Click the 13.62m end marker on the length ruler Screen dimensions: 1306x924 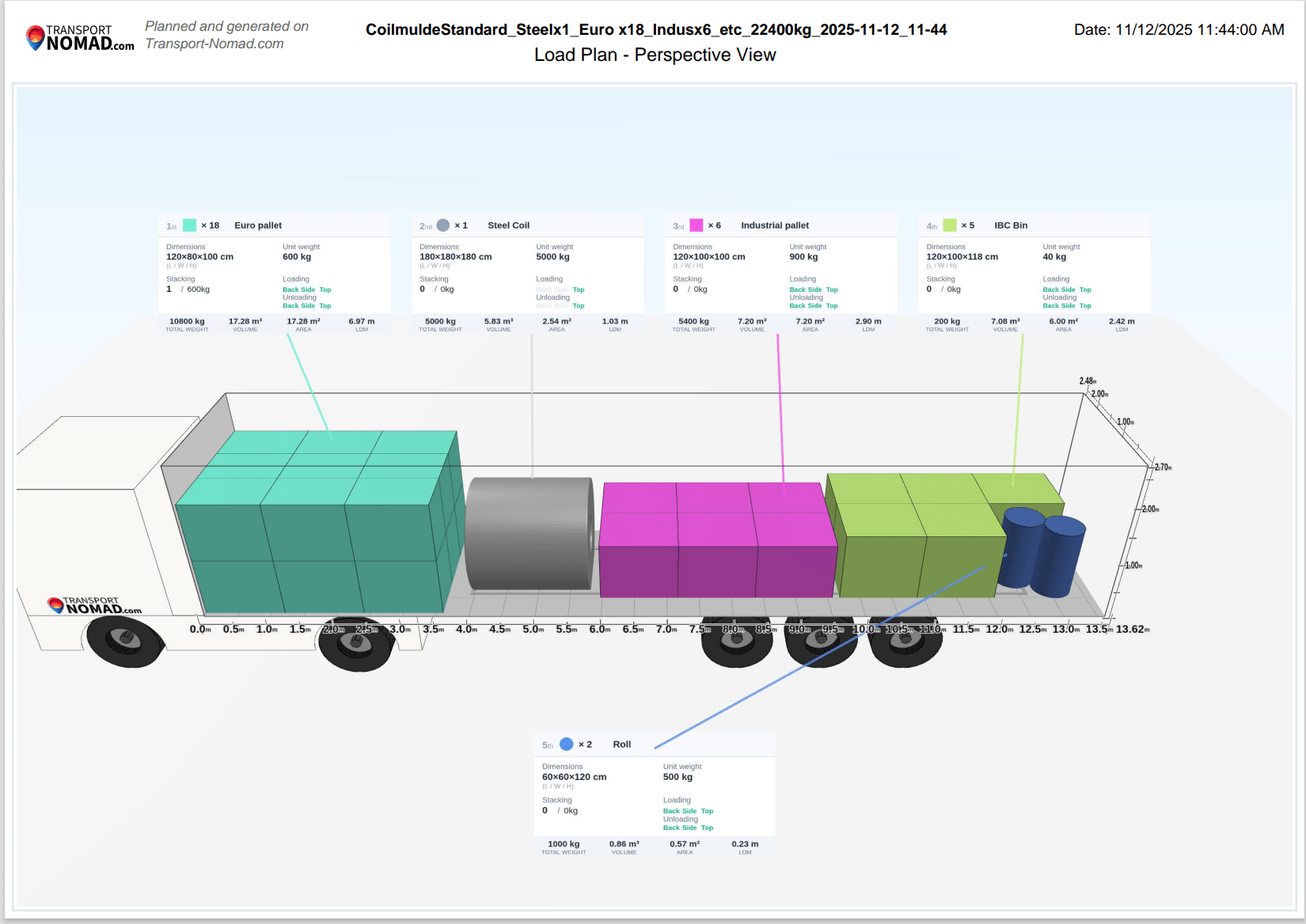pos(1132,630)
